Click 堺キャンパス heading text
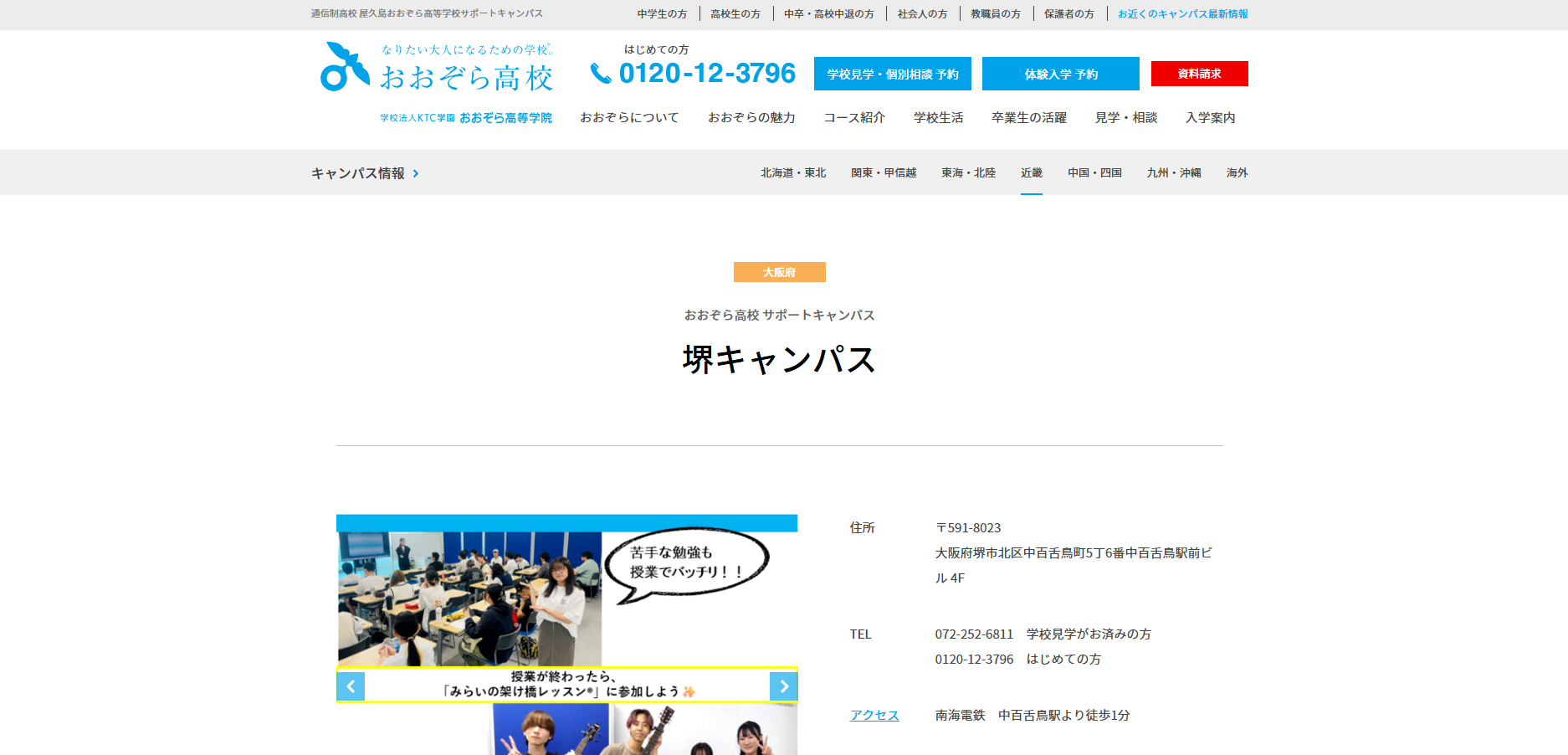Screen dimensions: 1568x755 (779, 360)
